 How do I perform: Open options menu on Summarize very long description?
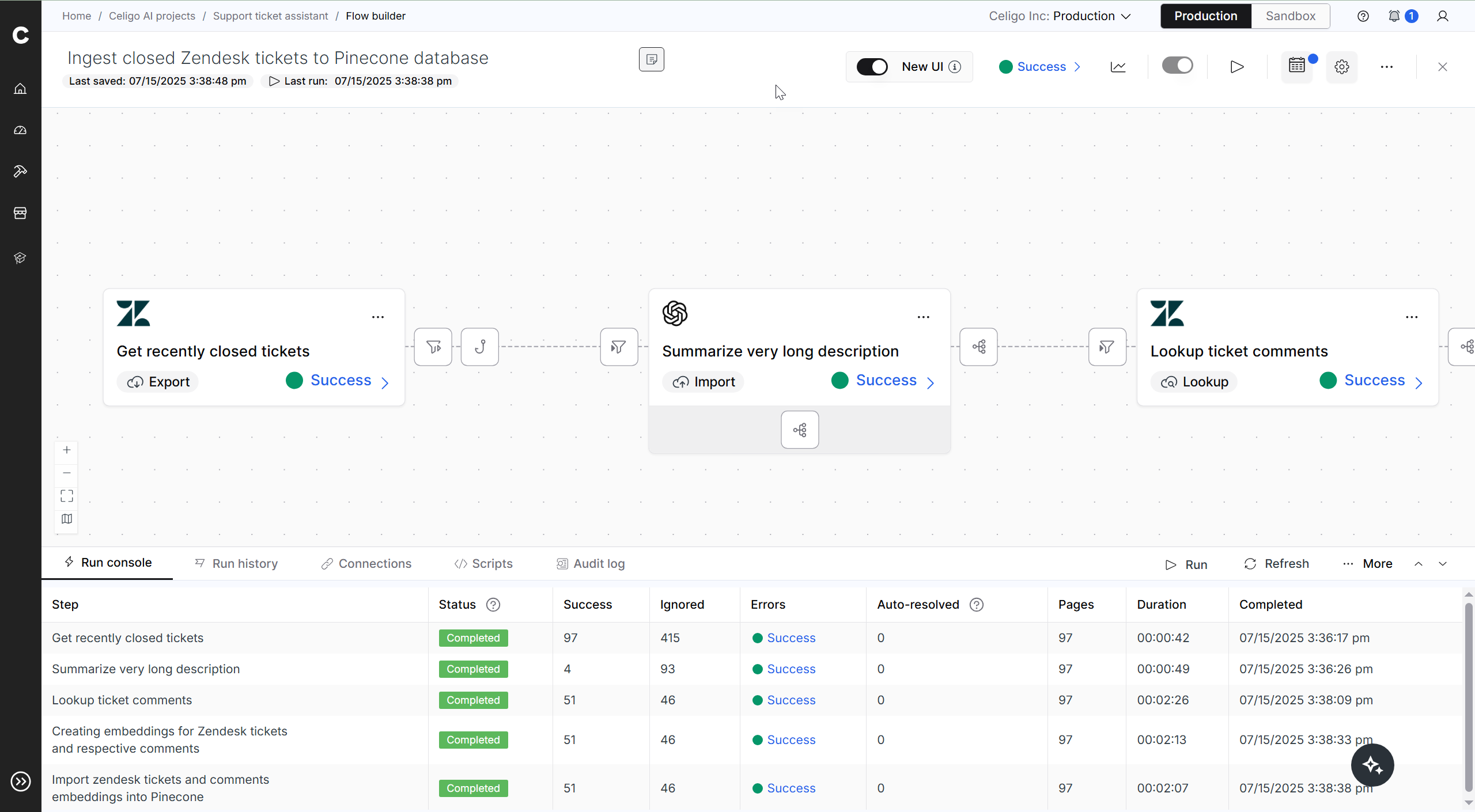(923, 317)
